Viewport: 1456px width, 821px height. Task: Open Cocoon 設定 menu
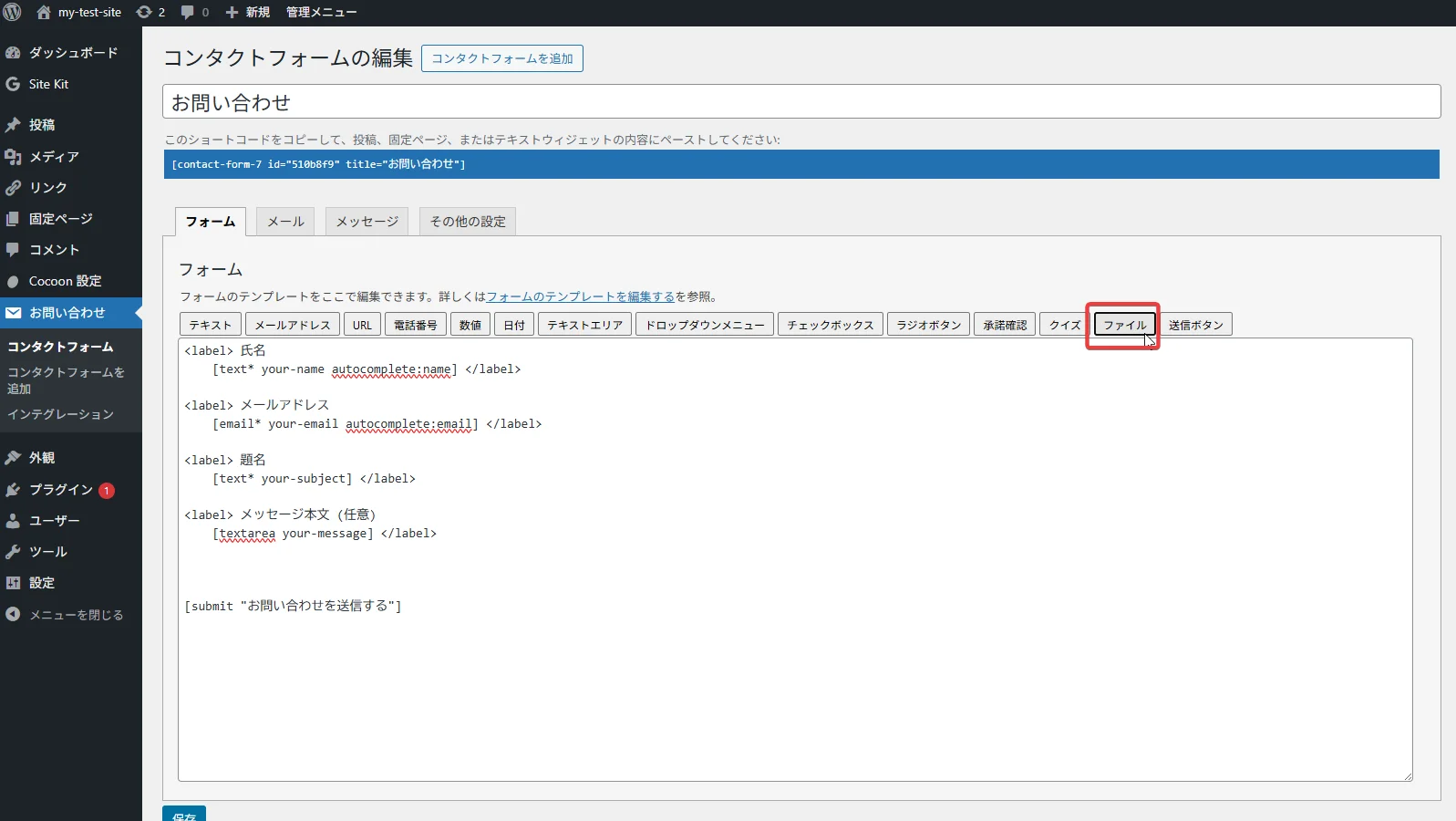pyautogui.click(x=71, y=281)
